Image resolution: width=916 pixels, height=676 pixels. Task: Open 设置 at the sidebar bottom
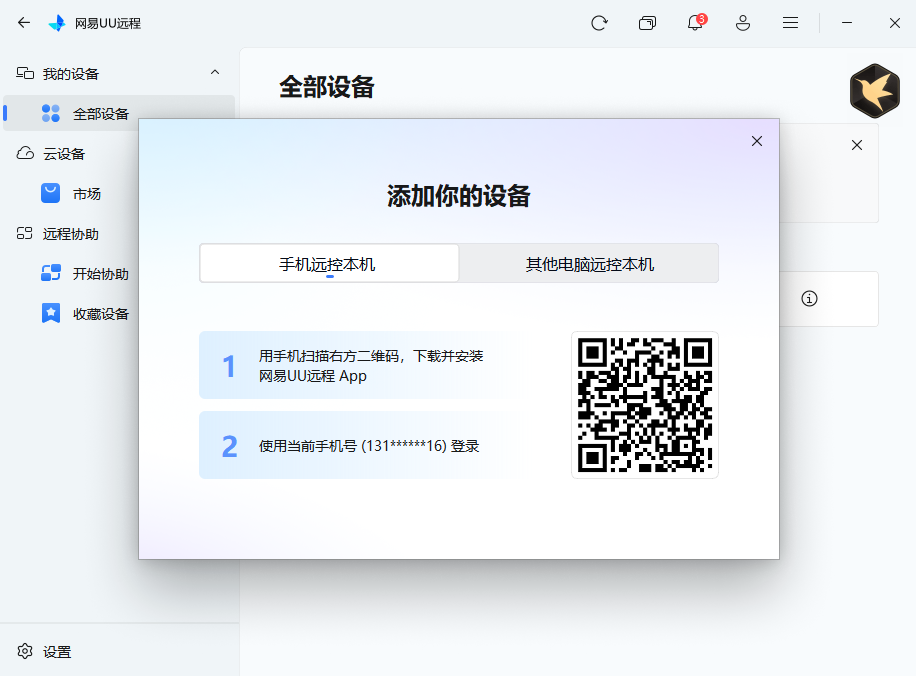pos(57,651)
